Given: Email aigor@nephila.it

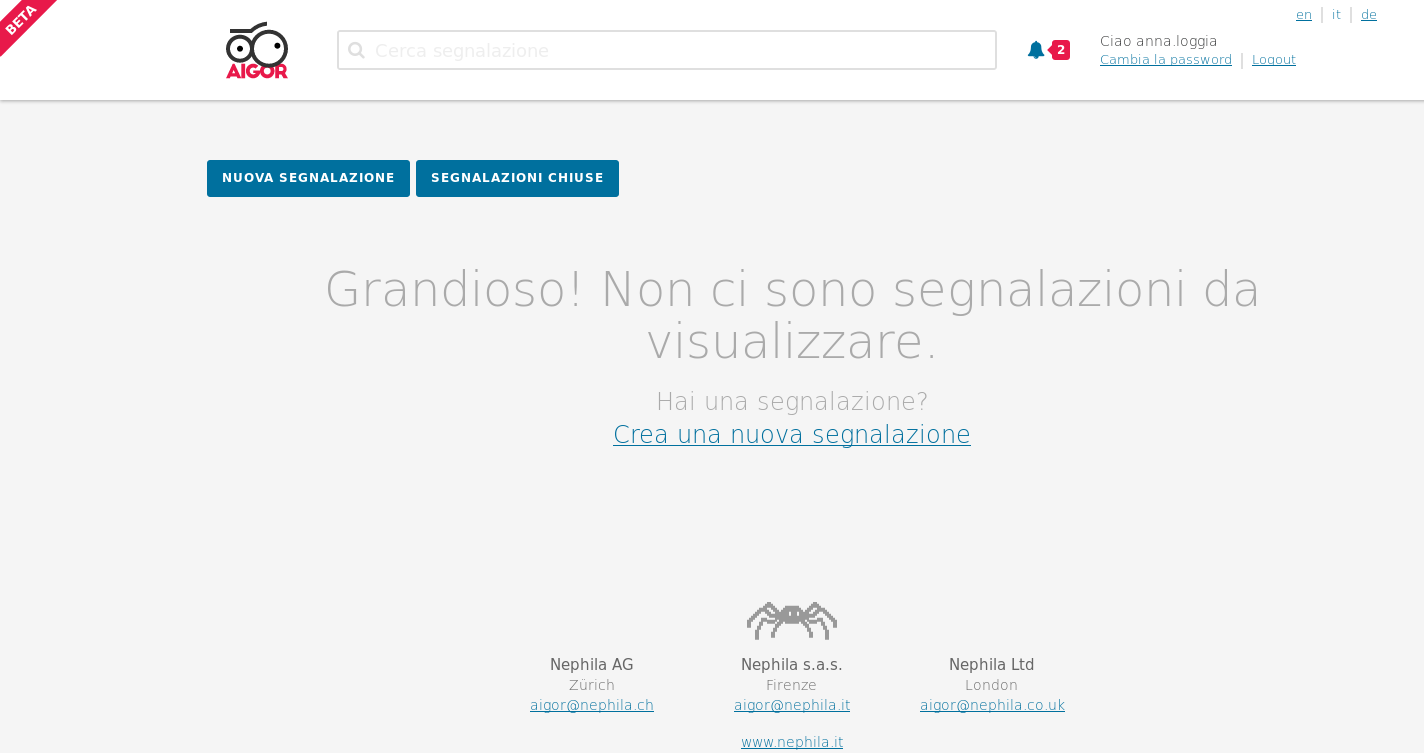Looking at the screenshot, I should 792,705.
